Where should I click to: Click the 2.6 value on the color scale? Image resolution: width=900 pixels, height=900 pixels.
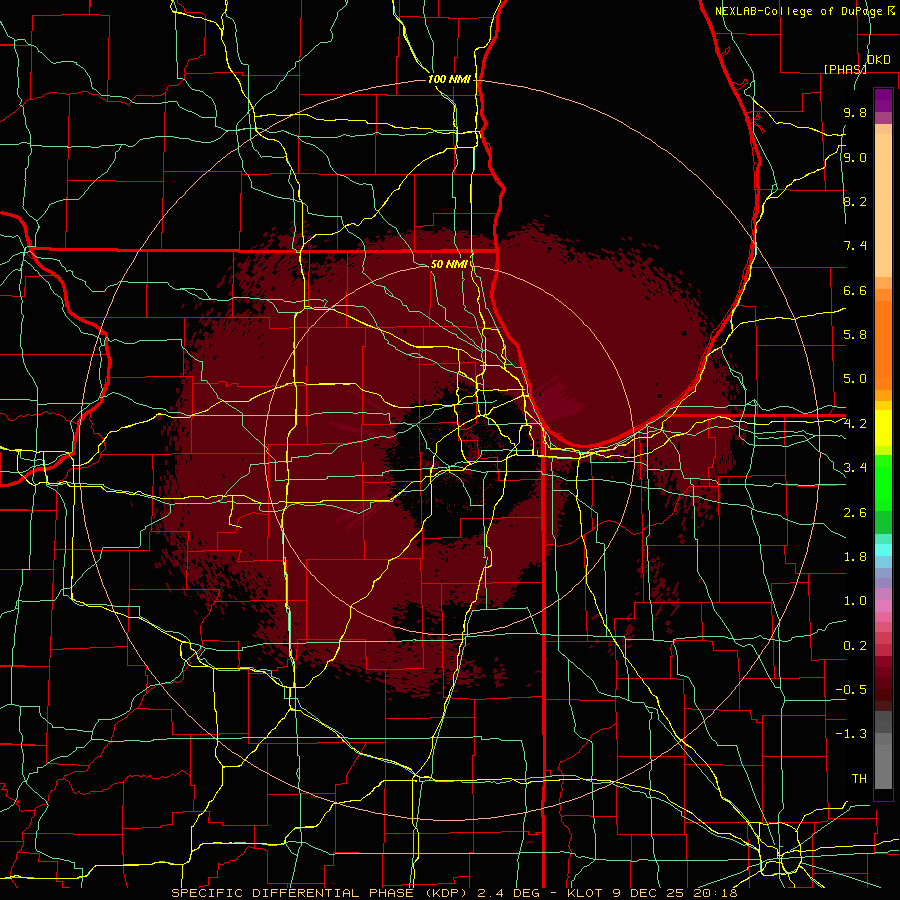tap(855, 513)
